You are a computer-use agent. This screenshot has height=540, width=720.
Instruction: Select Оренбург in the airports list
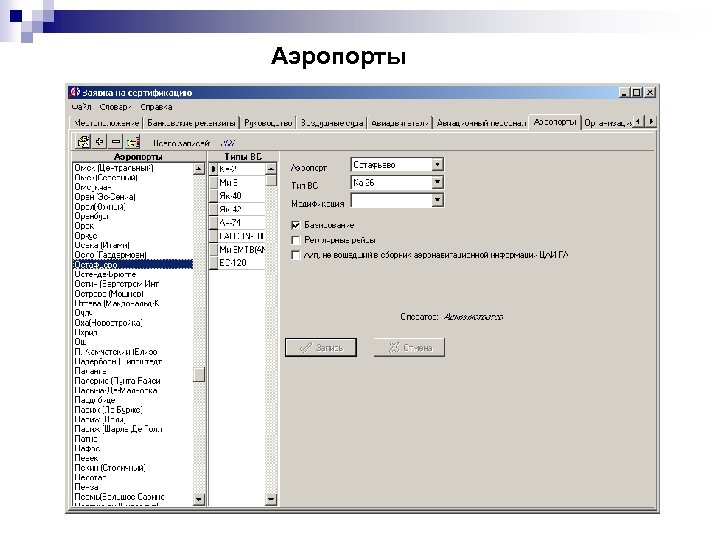[92, 216]
